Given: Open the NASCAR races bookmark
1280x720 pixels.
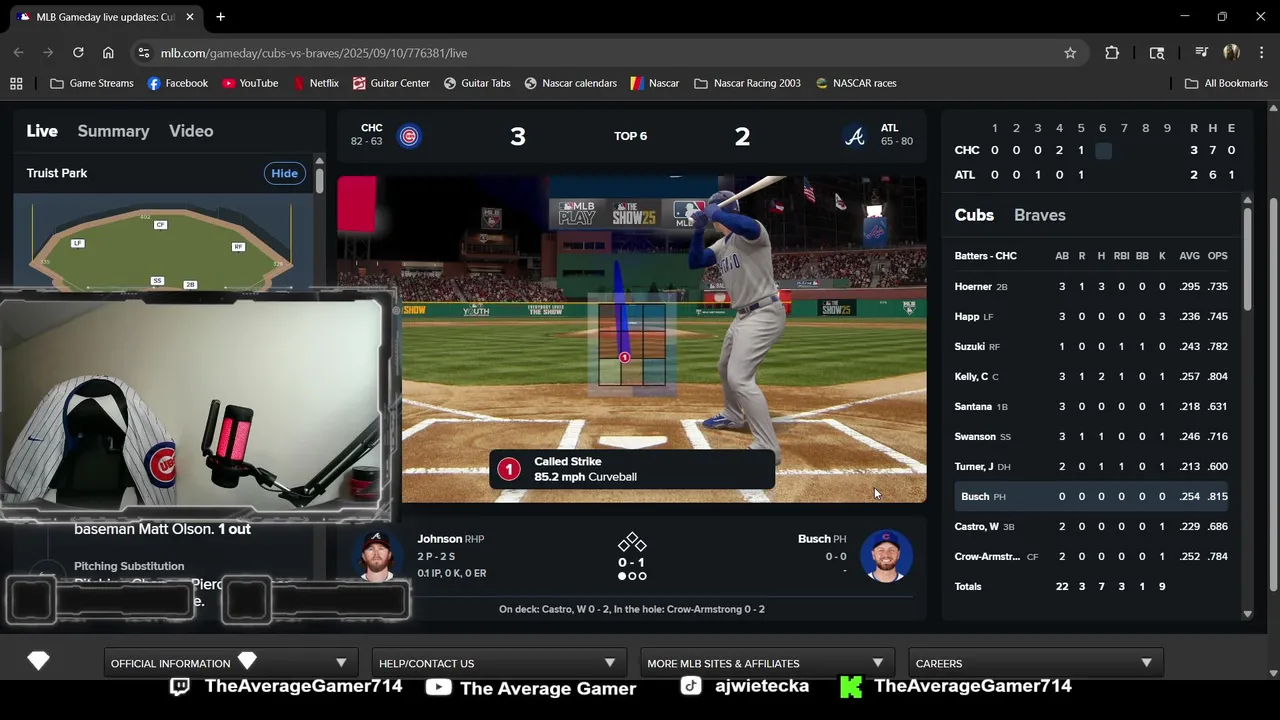Looking at the screenshot, I should pos(856,83).
